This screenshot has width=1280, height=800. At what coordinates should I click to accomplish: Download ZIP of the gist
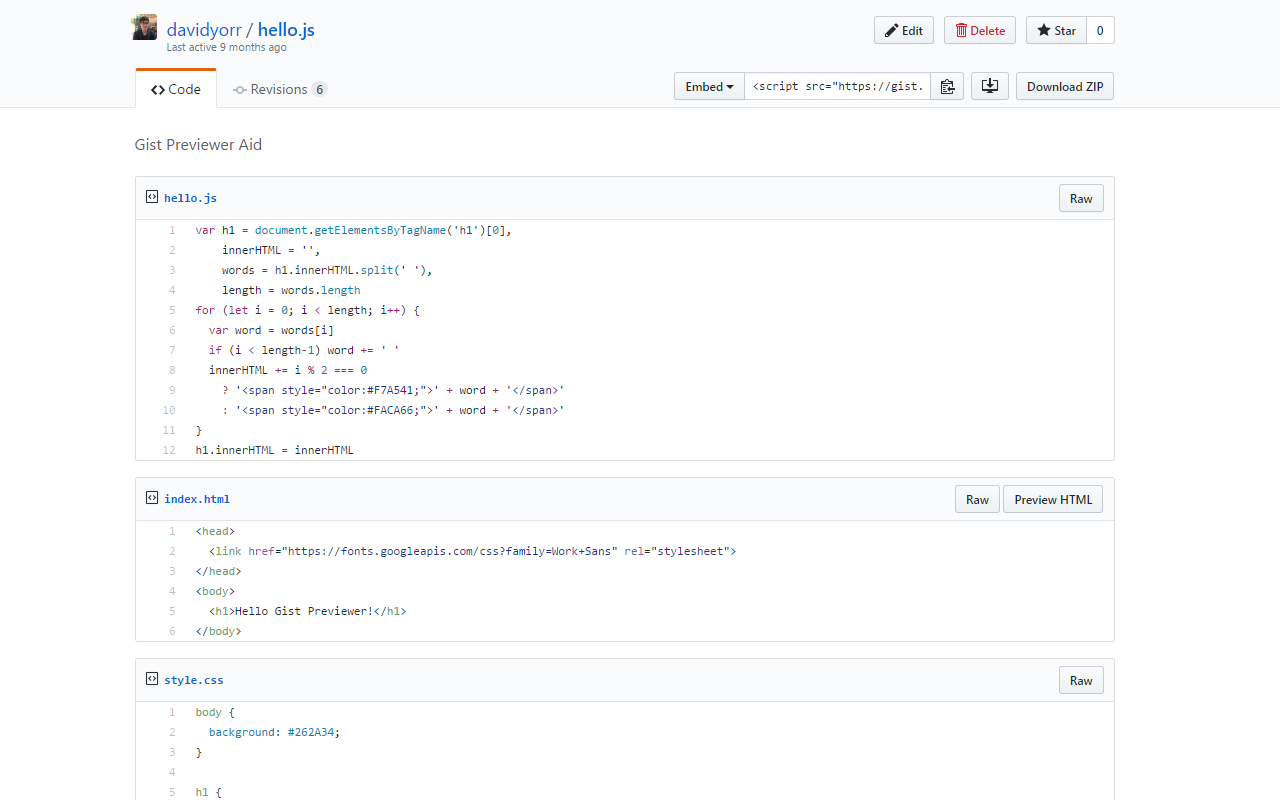pyautogui.click(x=1064, y=87)
